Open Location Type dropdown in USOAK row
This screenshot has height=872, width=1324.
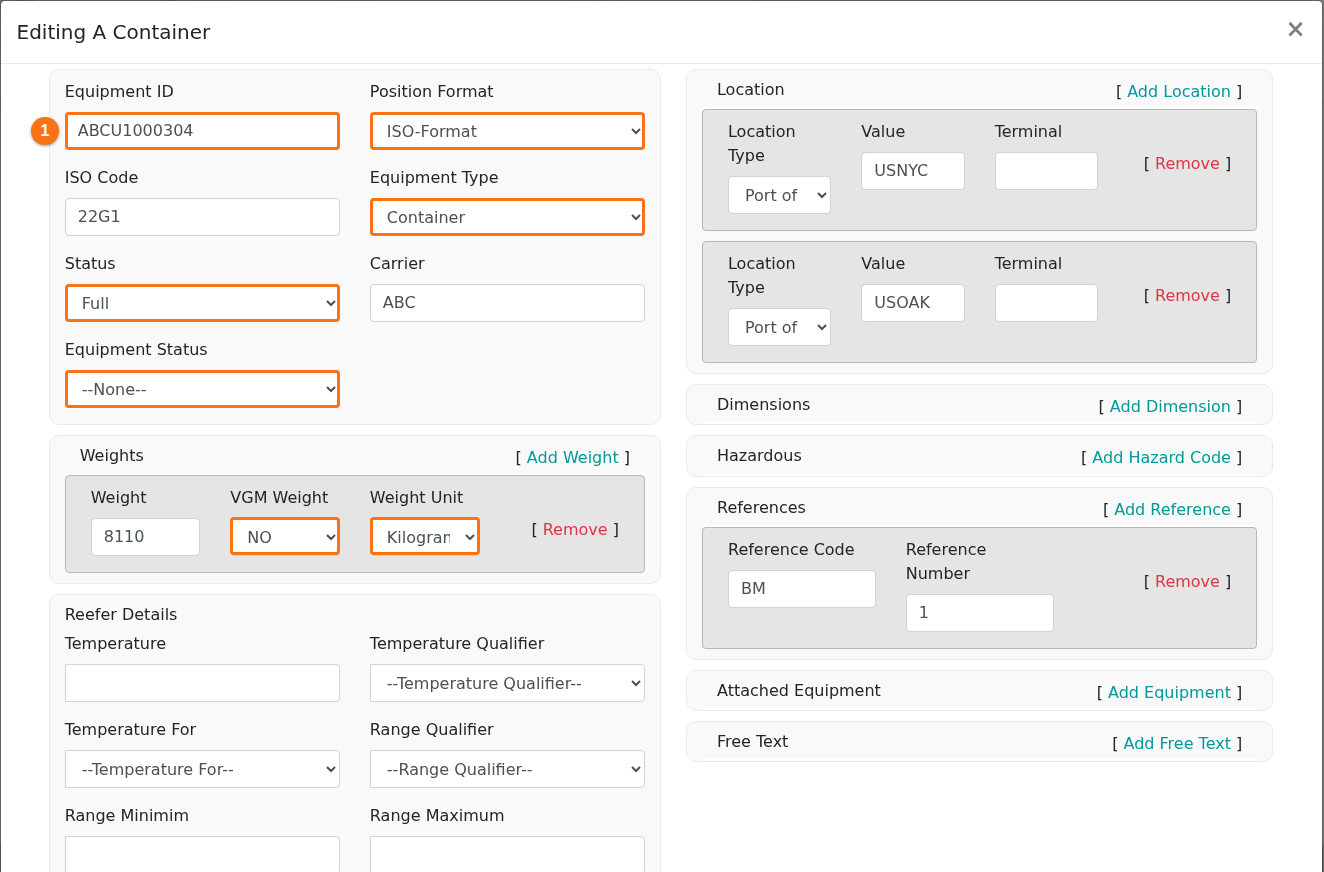tap(779, 327)
